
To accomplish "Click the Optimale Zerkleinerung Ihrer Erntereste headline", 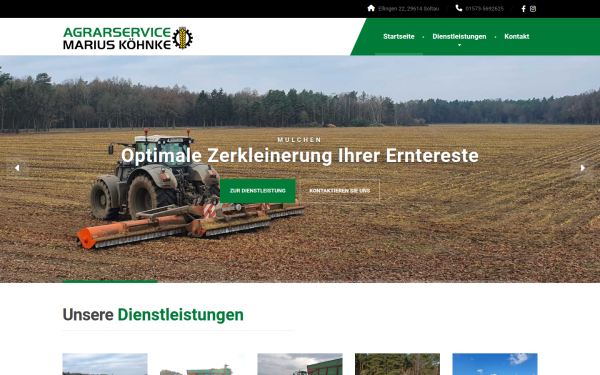I will pyautogui.click(x=300, y=155).
